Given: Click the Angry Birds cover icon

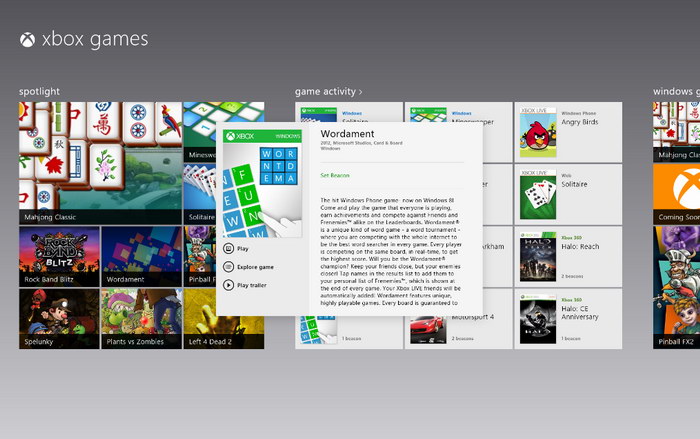Looking at the screenshot, I should click(538, 132).
